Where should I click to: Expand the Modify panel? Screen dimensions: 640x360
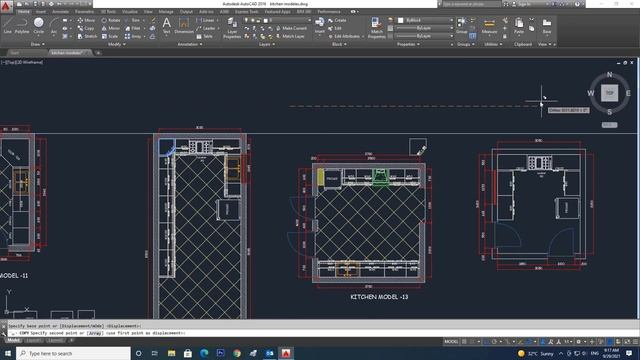click(117, 44)
